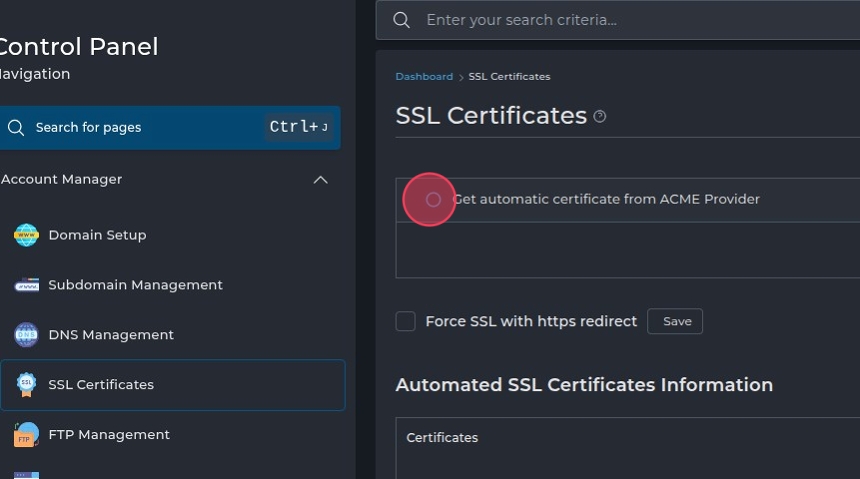Open the FTP Management menu label
Viewport: 860px width, 479px height.
[109, 435]
